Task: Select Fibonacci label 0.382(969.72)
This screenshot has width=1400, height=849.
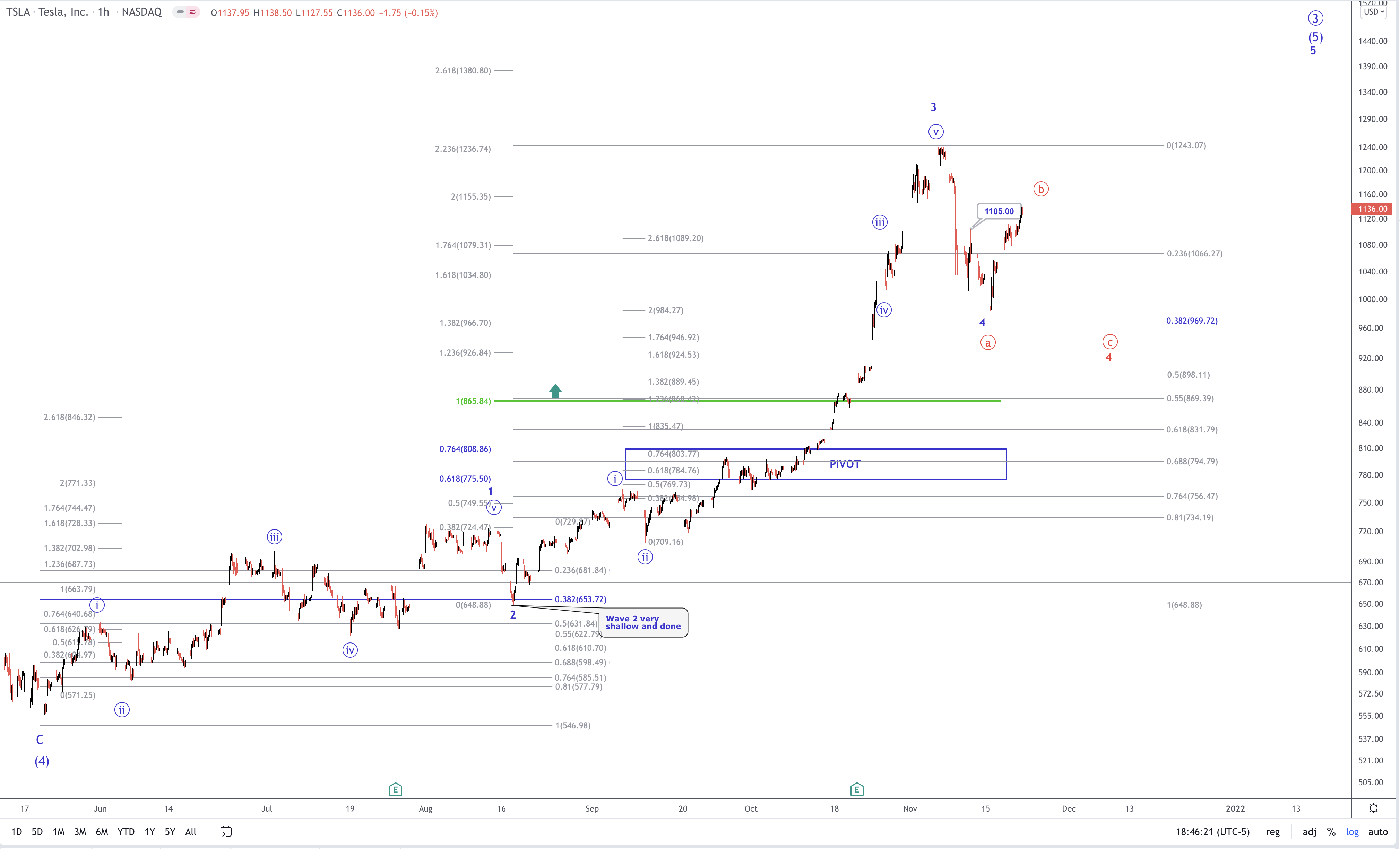Action: (1192, 321)
